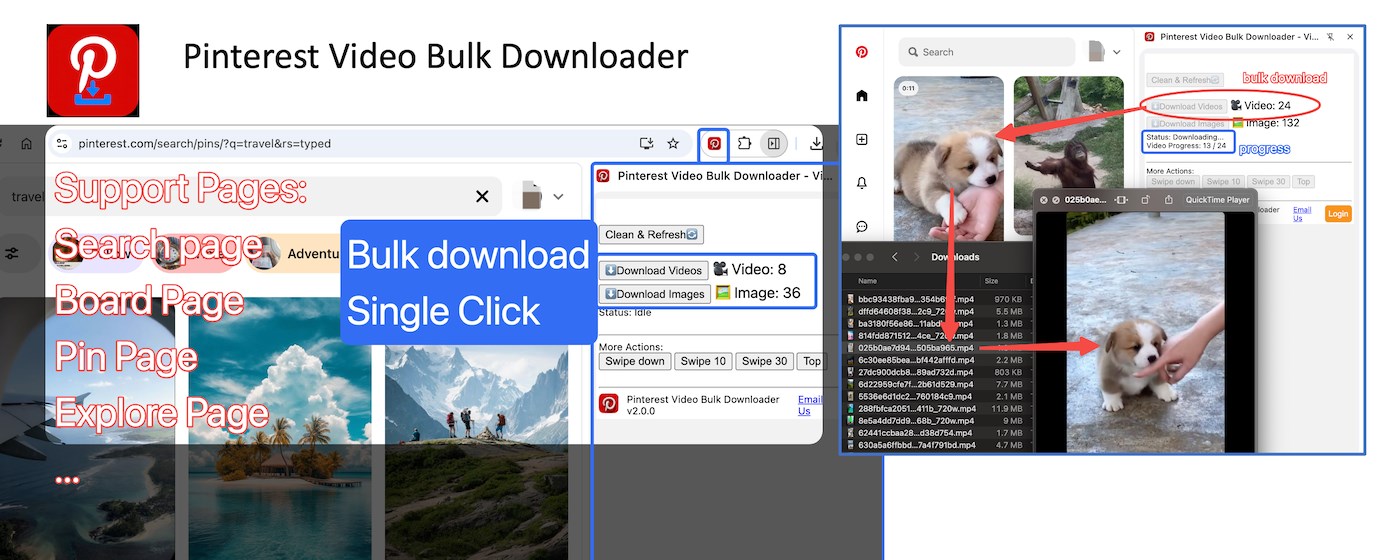Click Download Videos next to Video: 8

point(653,270)
